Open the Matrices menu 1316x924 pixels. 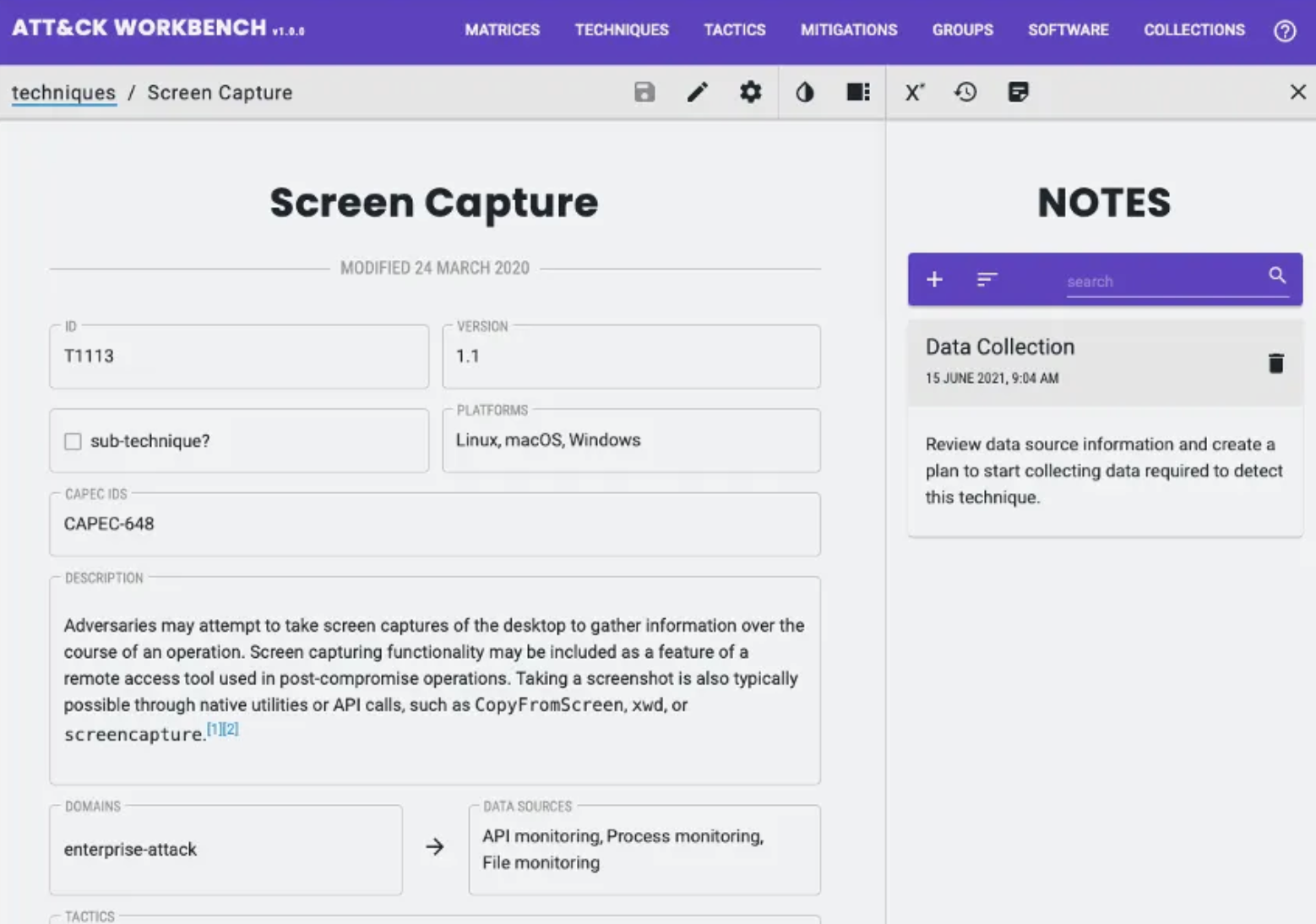(x=502, y=30)
